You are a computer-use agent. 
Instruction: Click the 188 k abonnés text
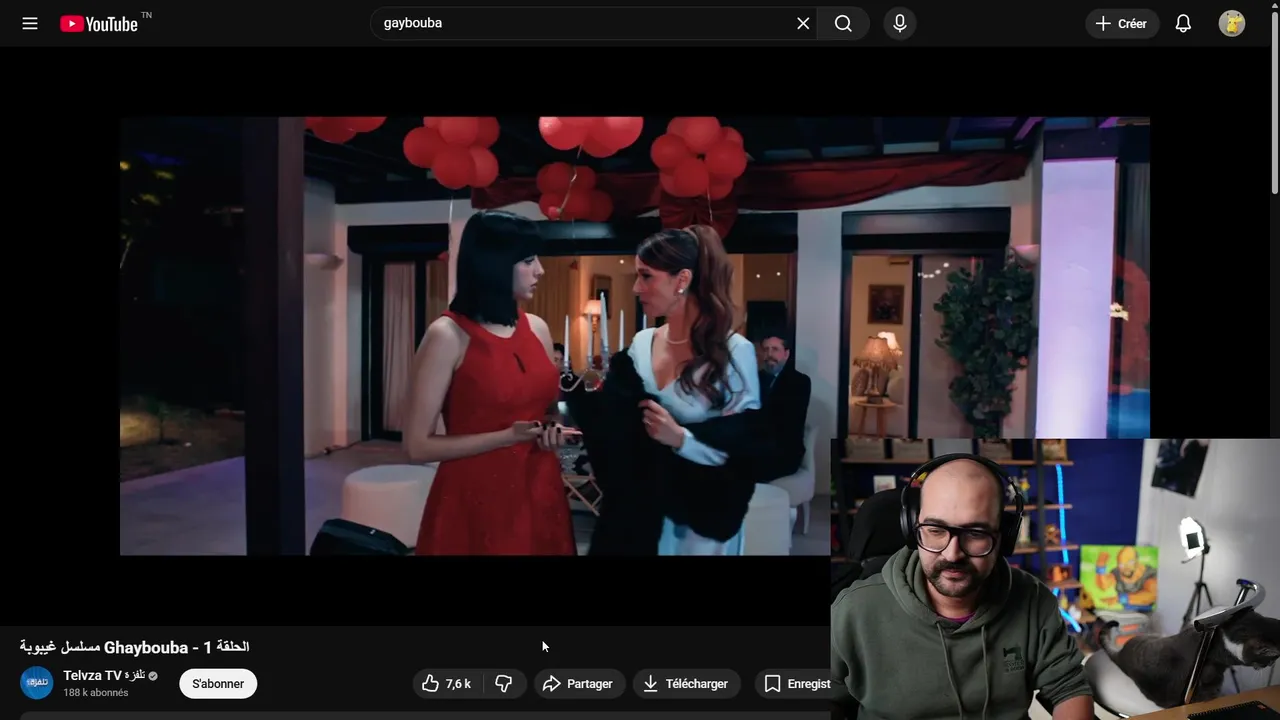(96, 692)
